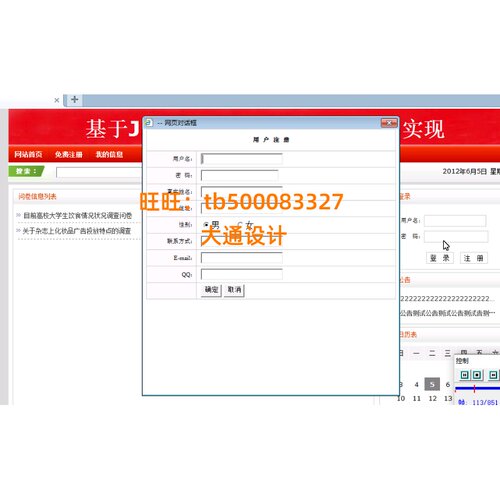Image resolution: width=500 pixels, height=500 pixels.
Task: Select day 13 in the calendar
Action: [448, 398]
